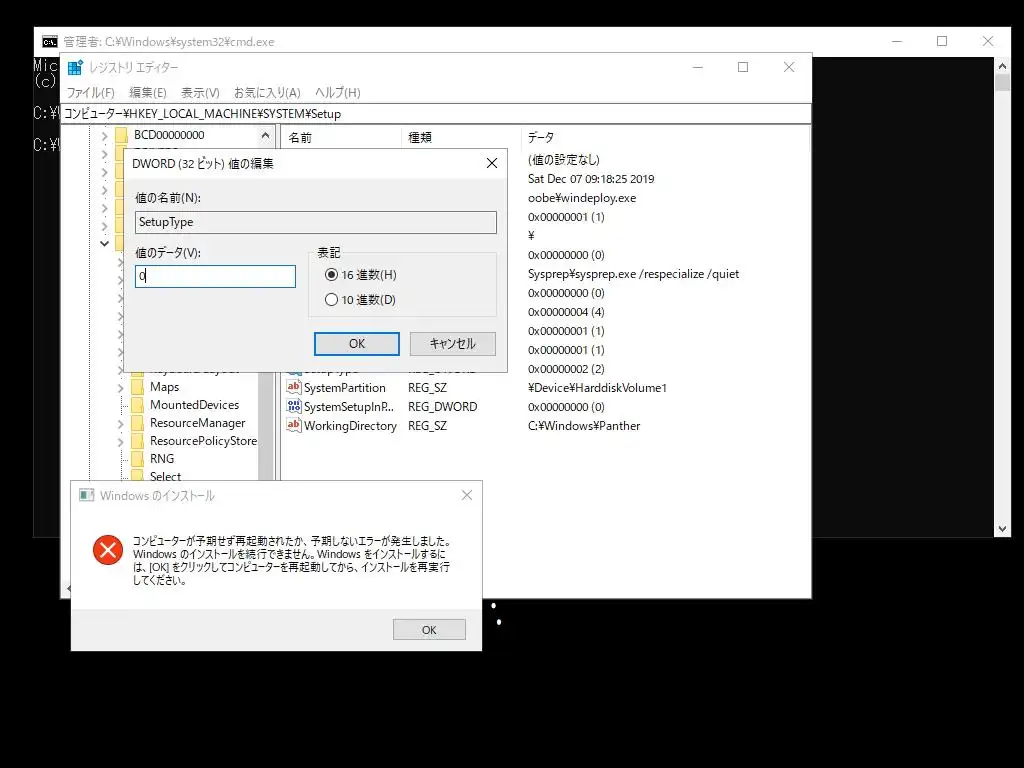This screenshot has width=1024, height=768.
Task: Open the 編集(E) menu
Action: point(148,93)
